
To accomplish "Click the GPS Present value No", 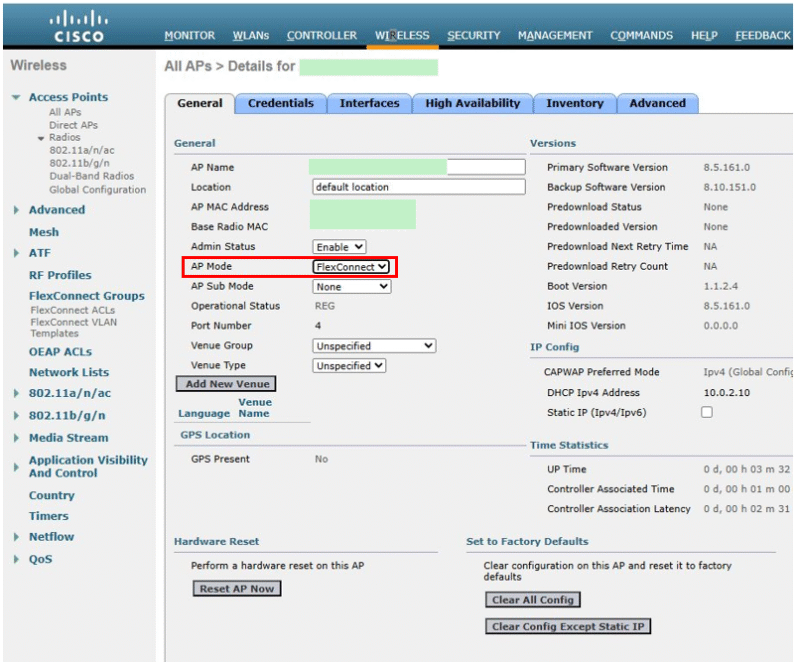I will point(321,459).
